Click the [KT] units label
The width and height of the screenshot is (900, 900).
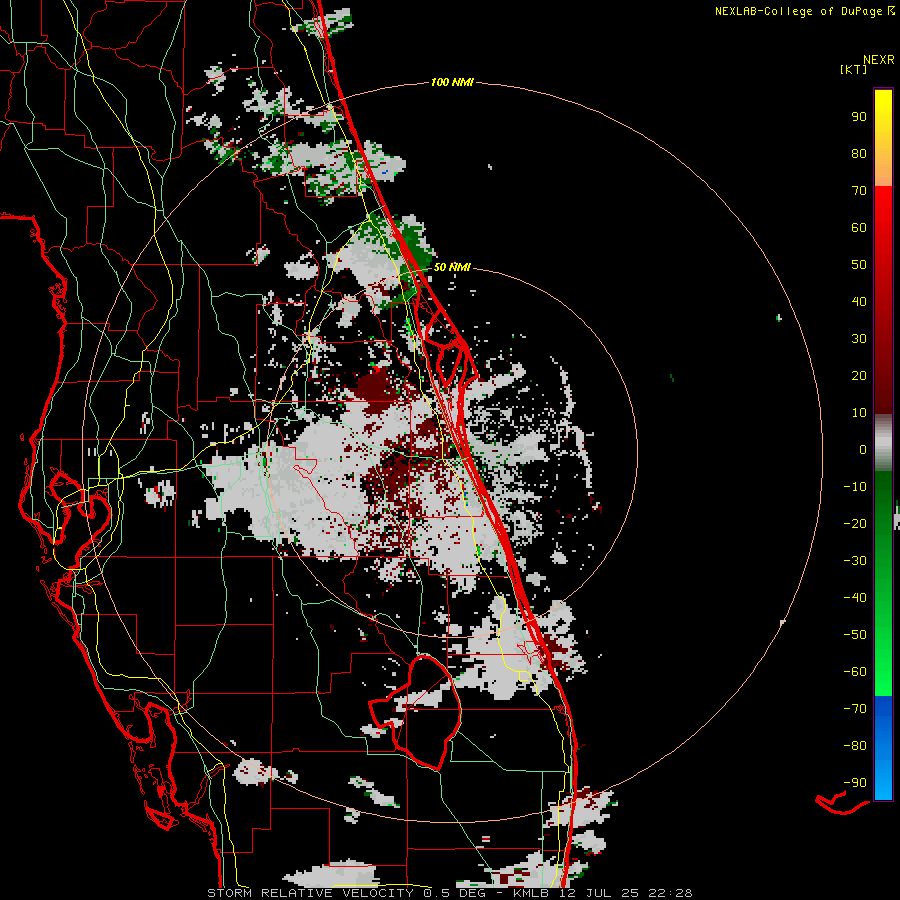[854, 69]
